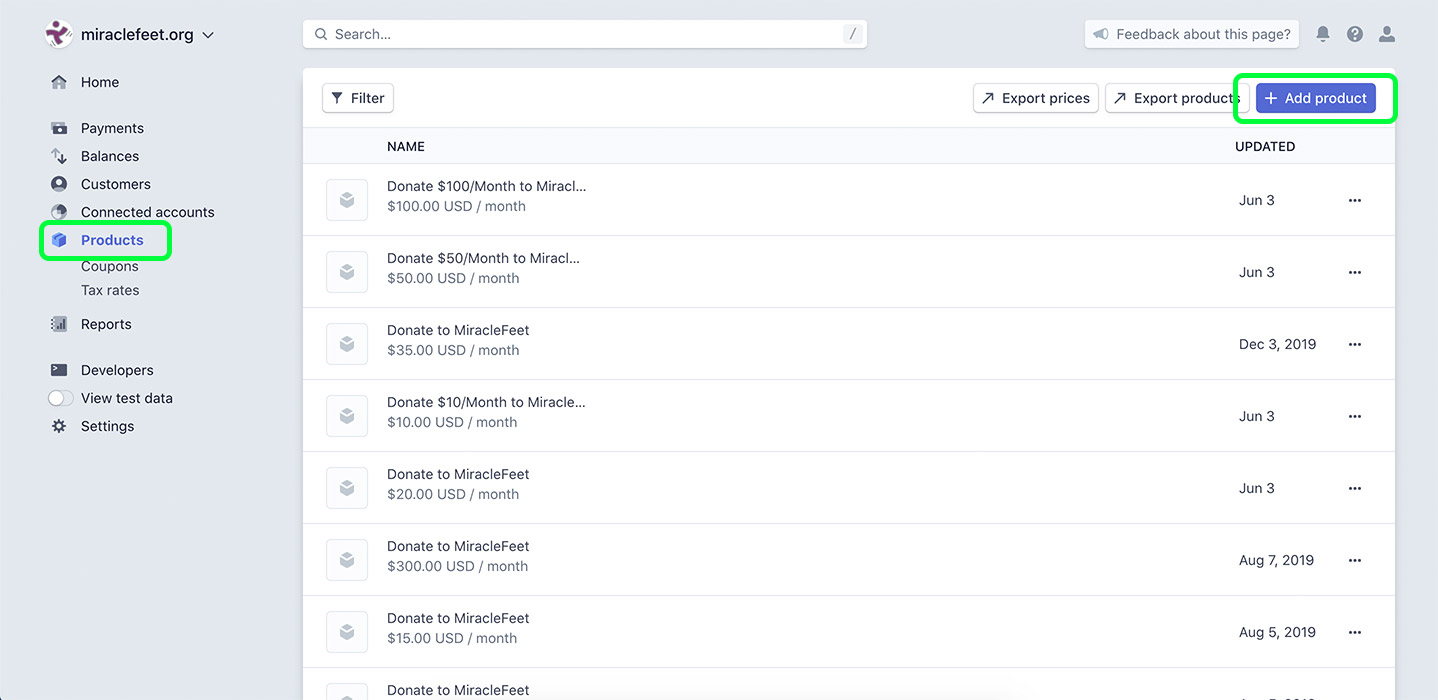Click the Aug 5, 2019 updated date
Image resolution: width=1438 pixels, height=700 pixels.
(1276, 632)
